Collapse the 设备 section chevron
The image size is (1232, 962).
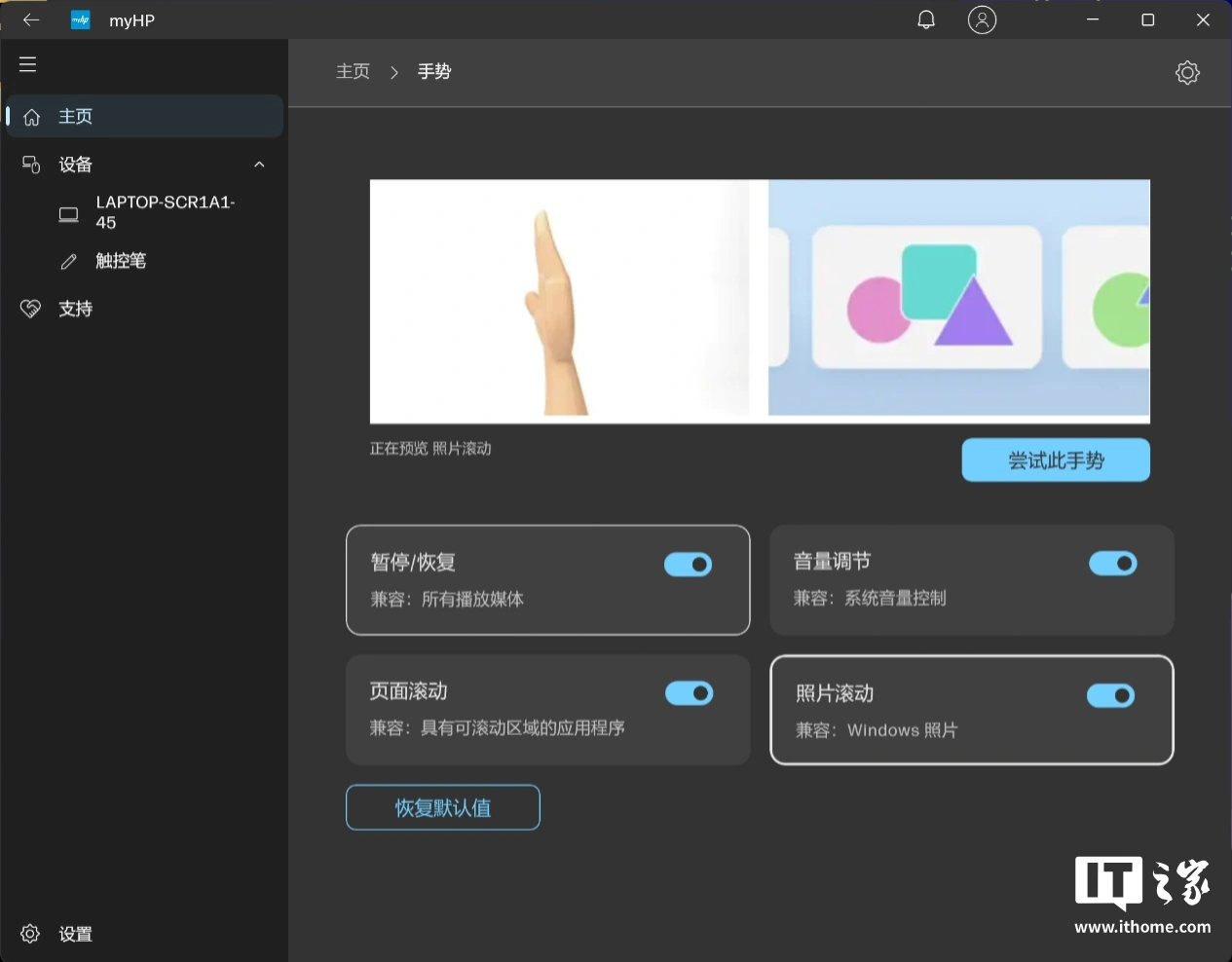pos(259,165)
